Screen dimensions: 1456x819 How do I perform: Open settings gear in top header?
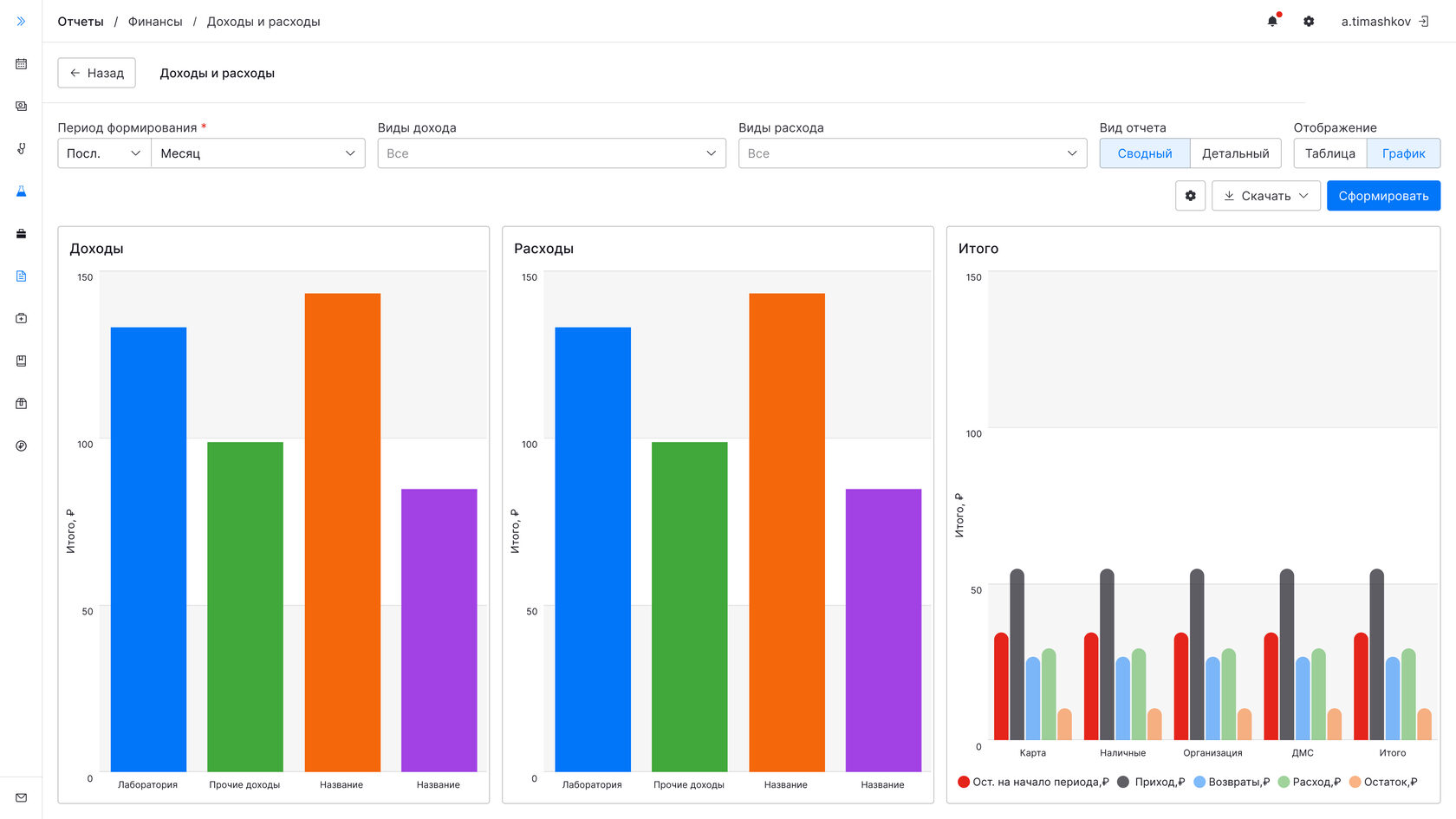(1309, 22)
